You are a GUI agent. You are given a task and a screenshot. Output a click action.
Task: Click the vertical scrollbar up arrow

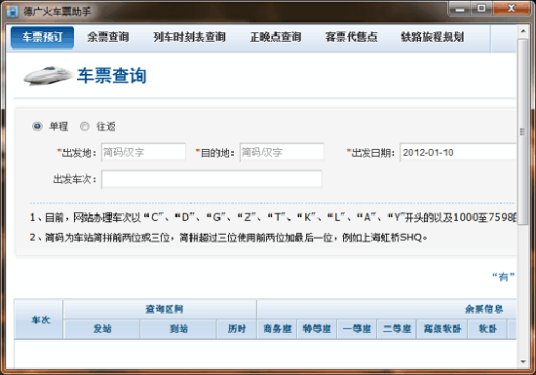[523, 31]
